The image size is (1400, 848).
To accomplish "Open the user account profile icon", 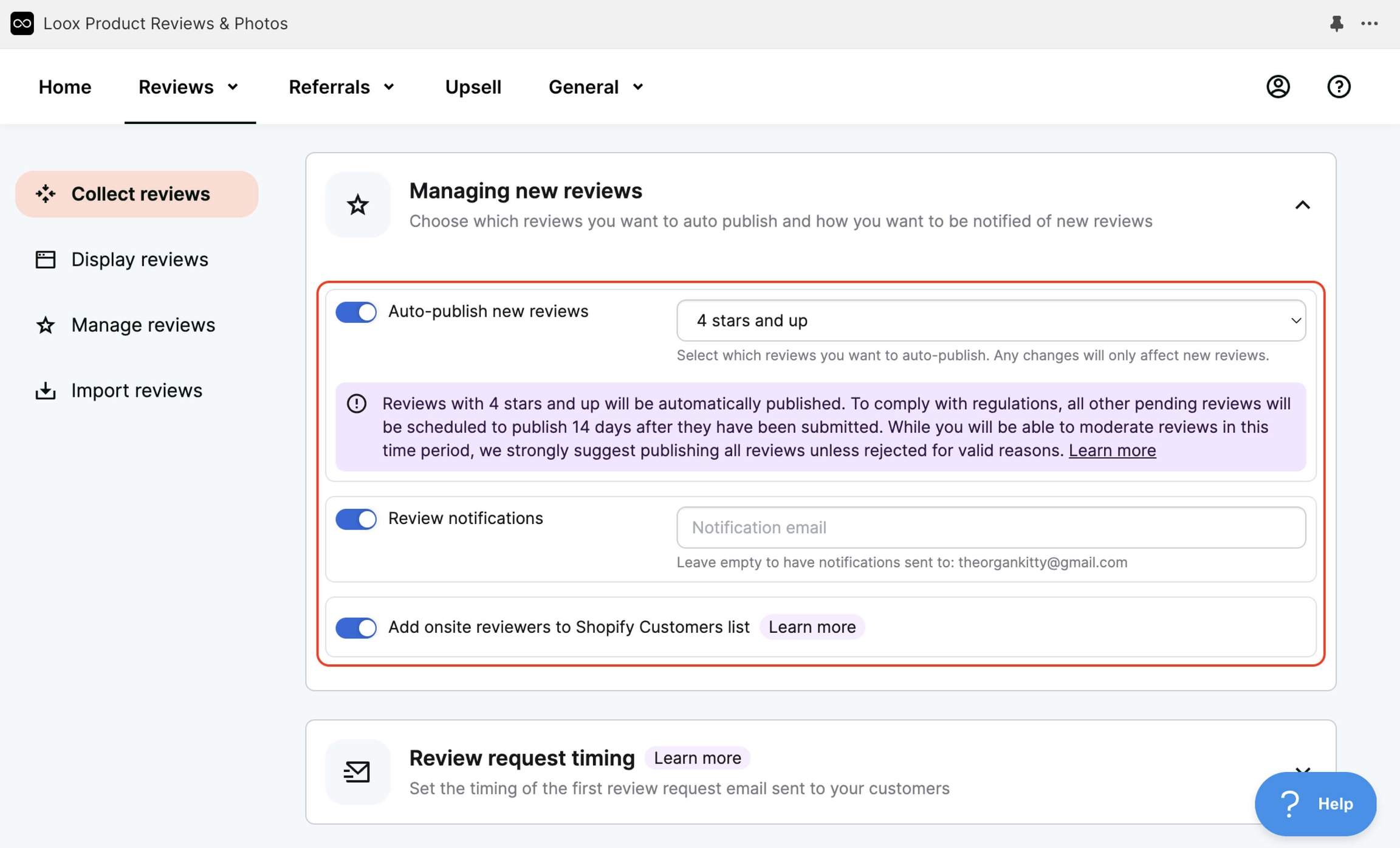I will 1278,86.
